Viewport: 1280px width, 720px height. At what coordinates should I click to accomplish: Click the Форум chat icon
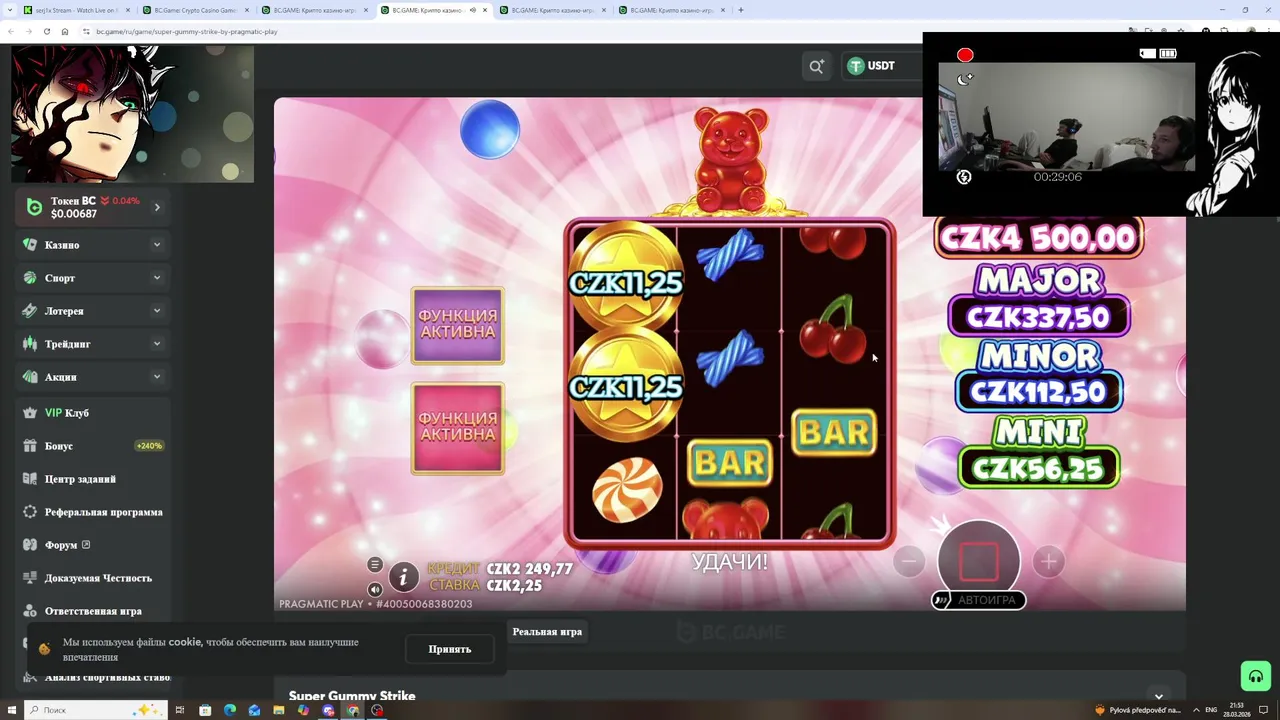pos(30,545)
